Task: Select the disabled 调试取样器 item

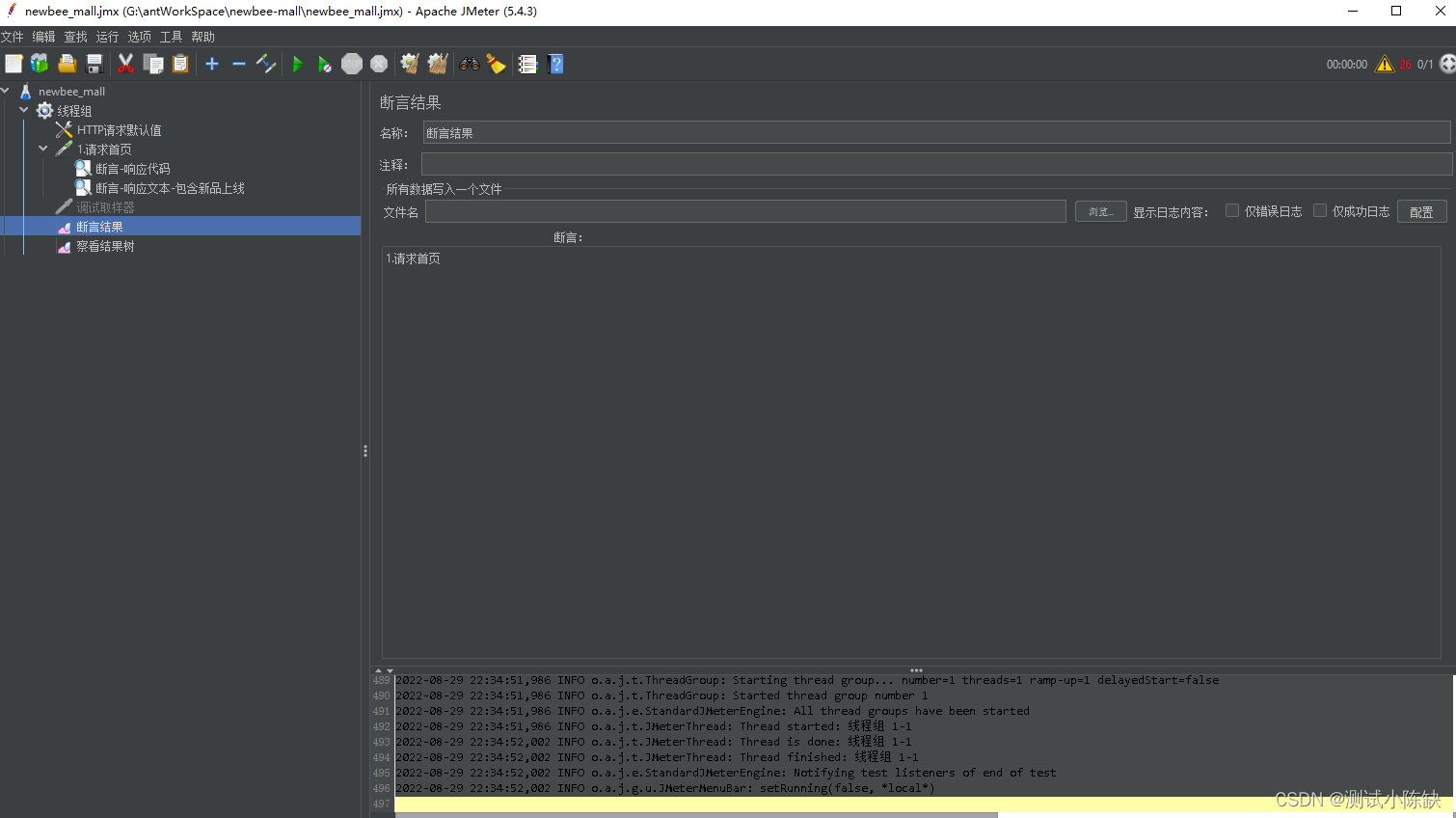Action: 105,207
